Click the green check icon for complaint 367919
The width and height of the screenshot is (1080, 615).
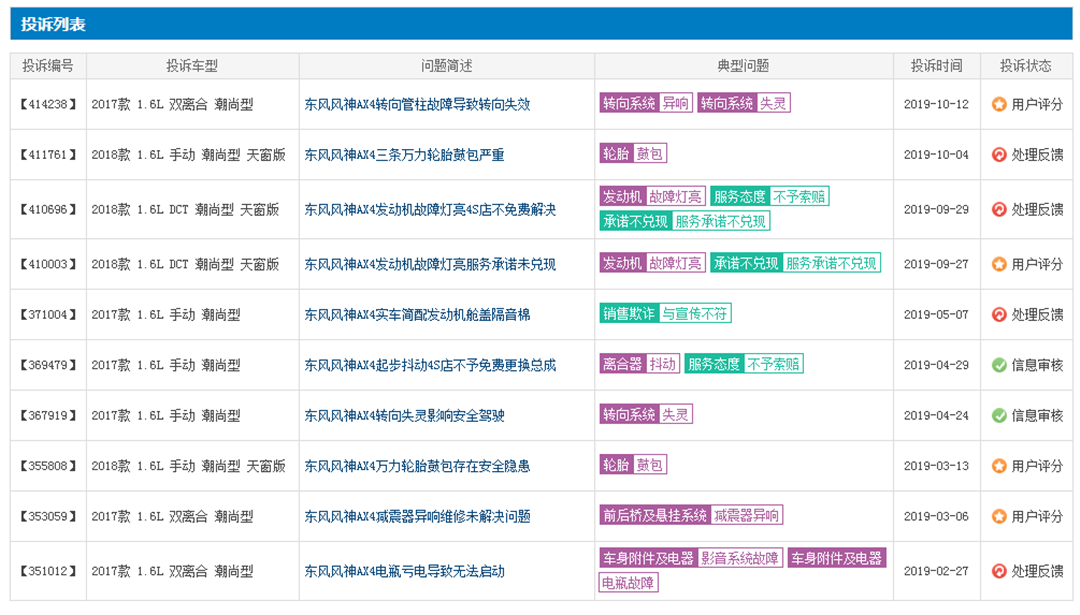998,415
